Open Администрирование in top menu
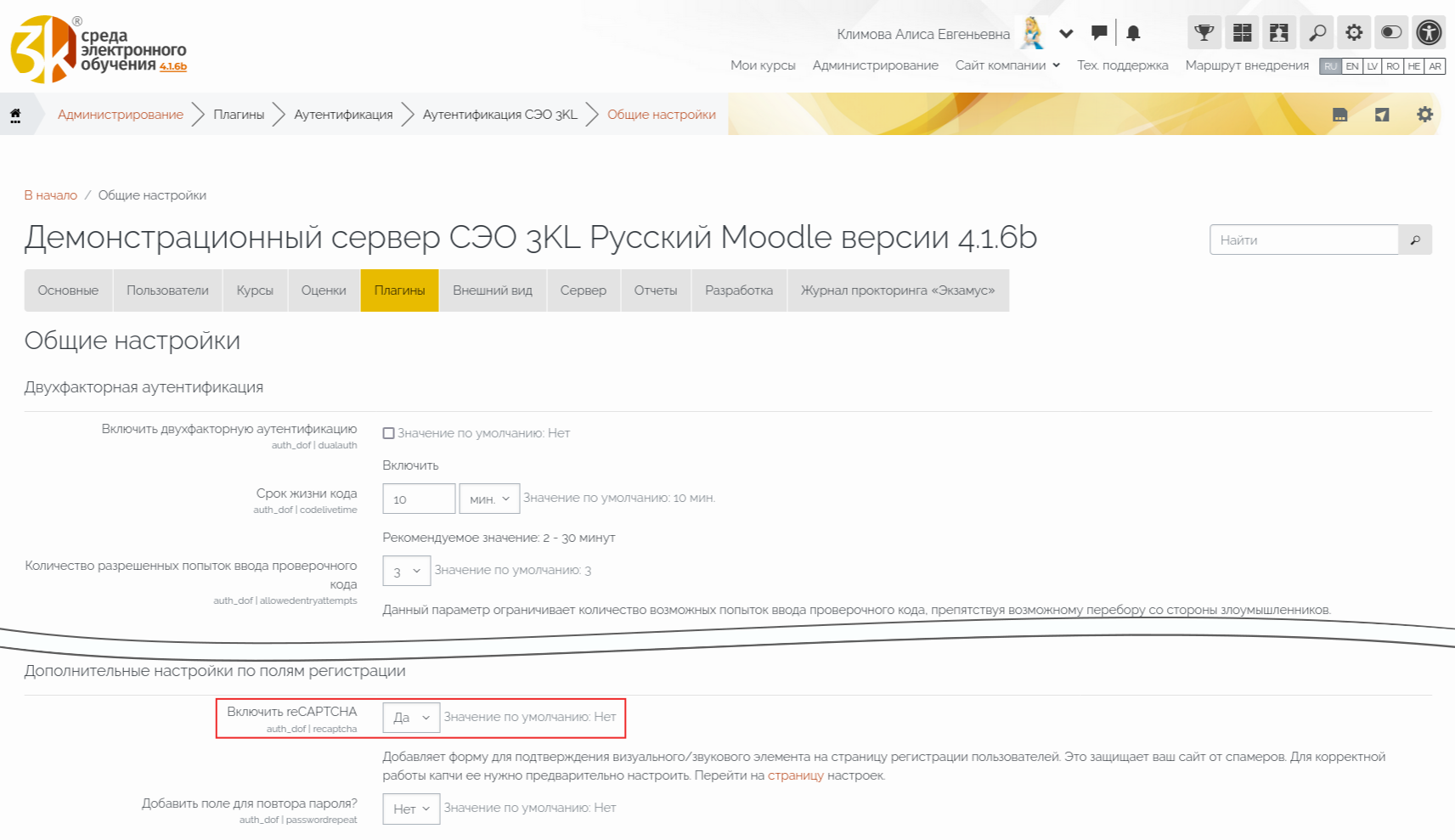Image resolution: width=1455 pixels, height=840 pixels. click(x=875, y=65)
